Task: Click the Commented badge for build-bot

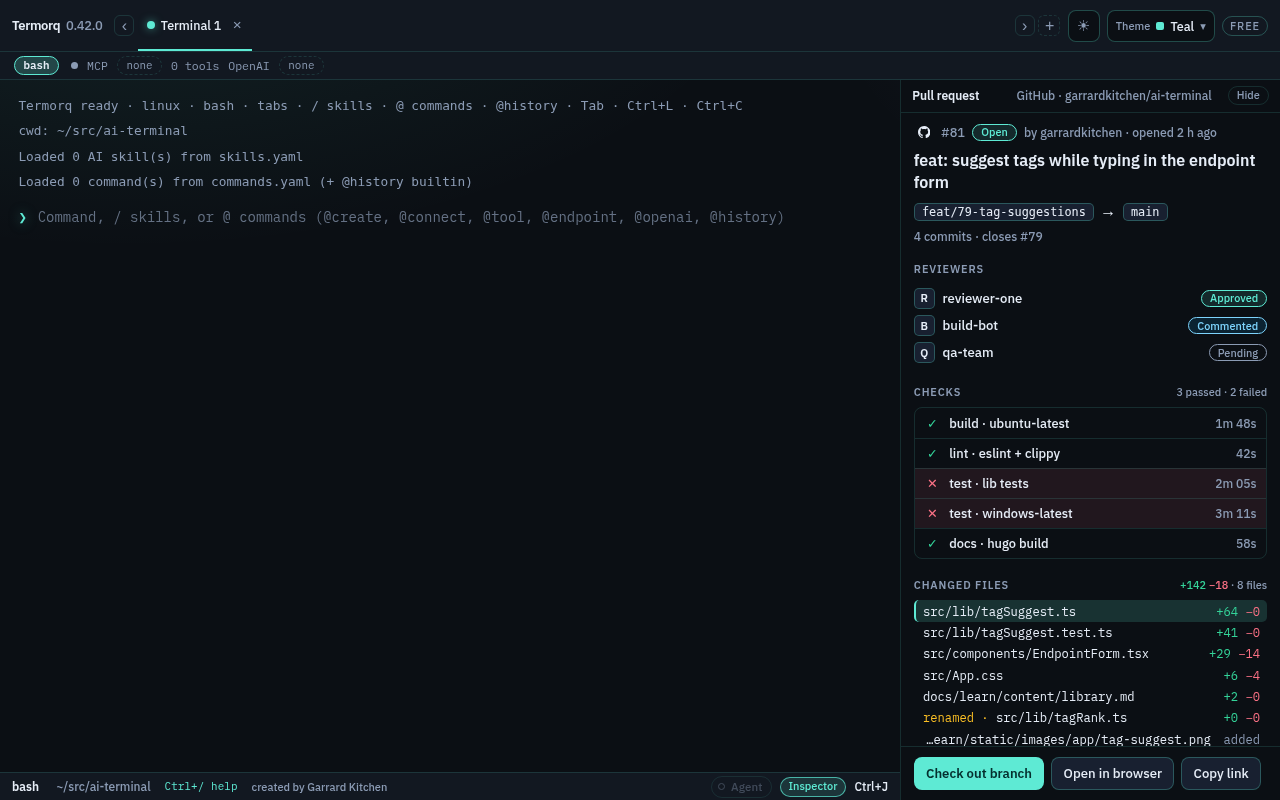Action: (x=1227, y=326)
